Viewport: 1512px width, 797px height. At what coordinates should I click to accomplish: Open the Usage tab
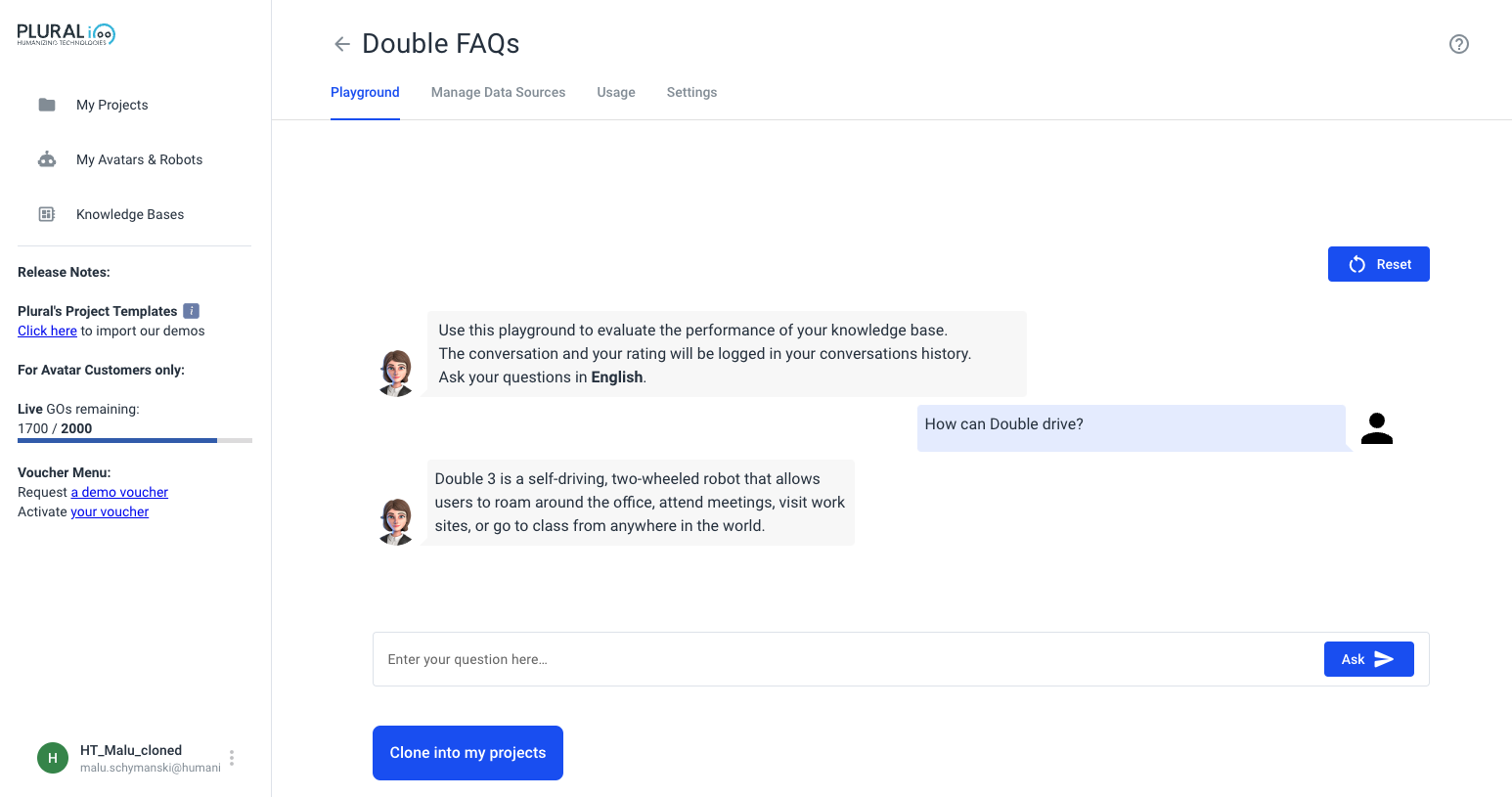616,93
